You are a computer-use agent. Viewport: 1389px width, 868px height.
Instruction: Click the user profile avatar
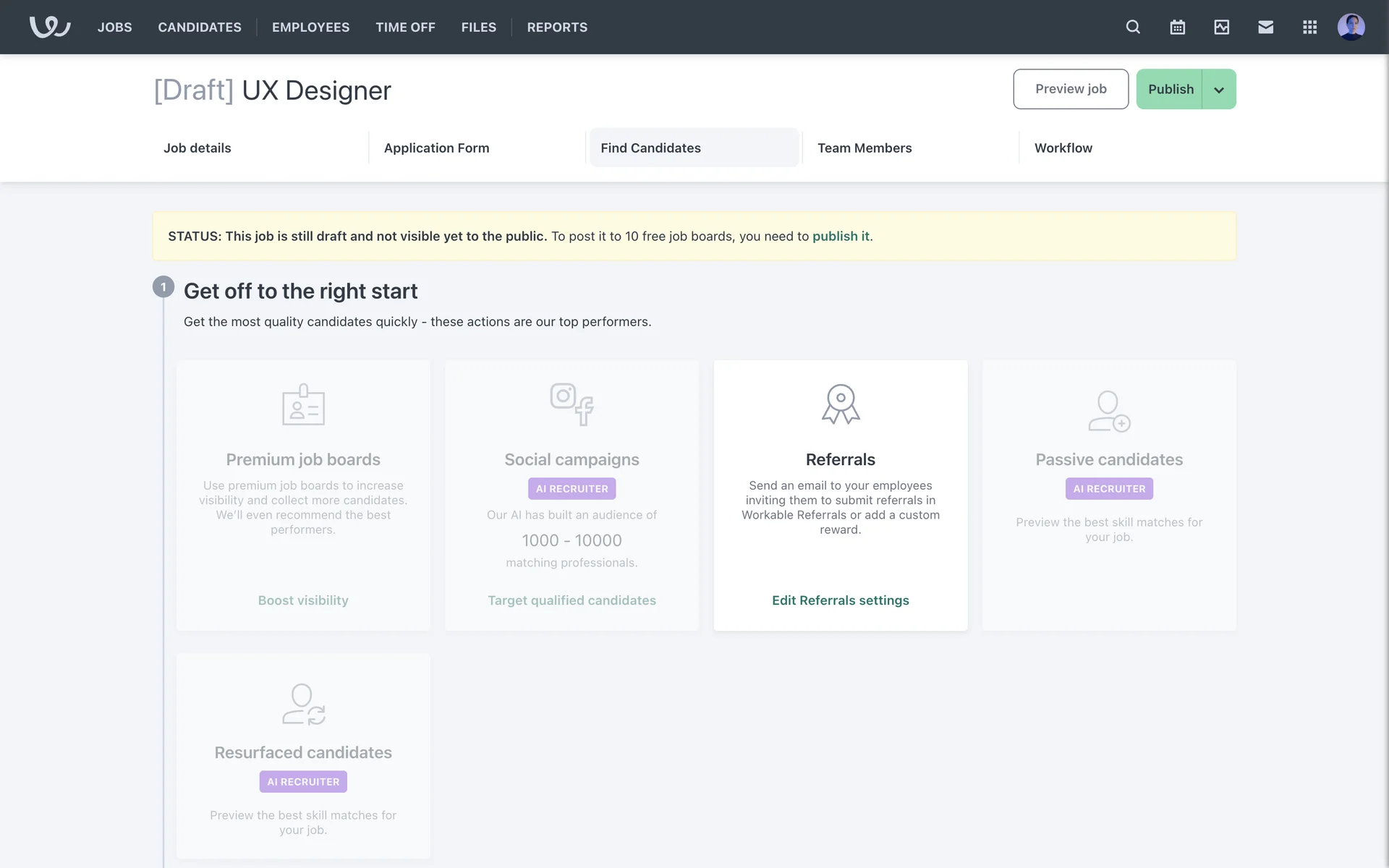coord(1351,27)
